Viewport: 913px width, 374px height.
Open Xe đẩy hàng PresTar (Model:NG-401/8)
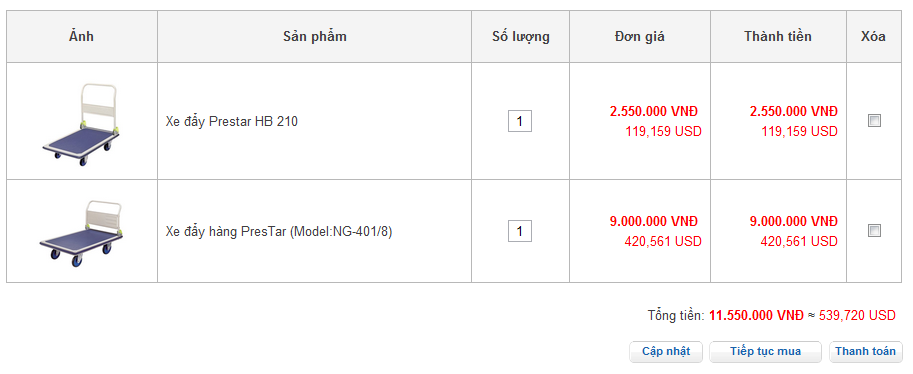(x=279, y=232)
